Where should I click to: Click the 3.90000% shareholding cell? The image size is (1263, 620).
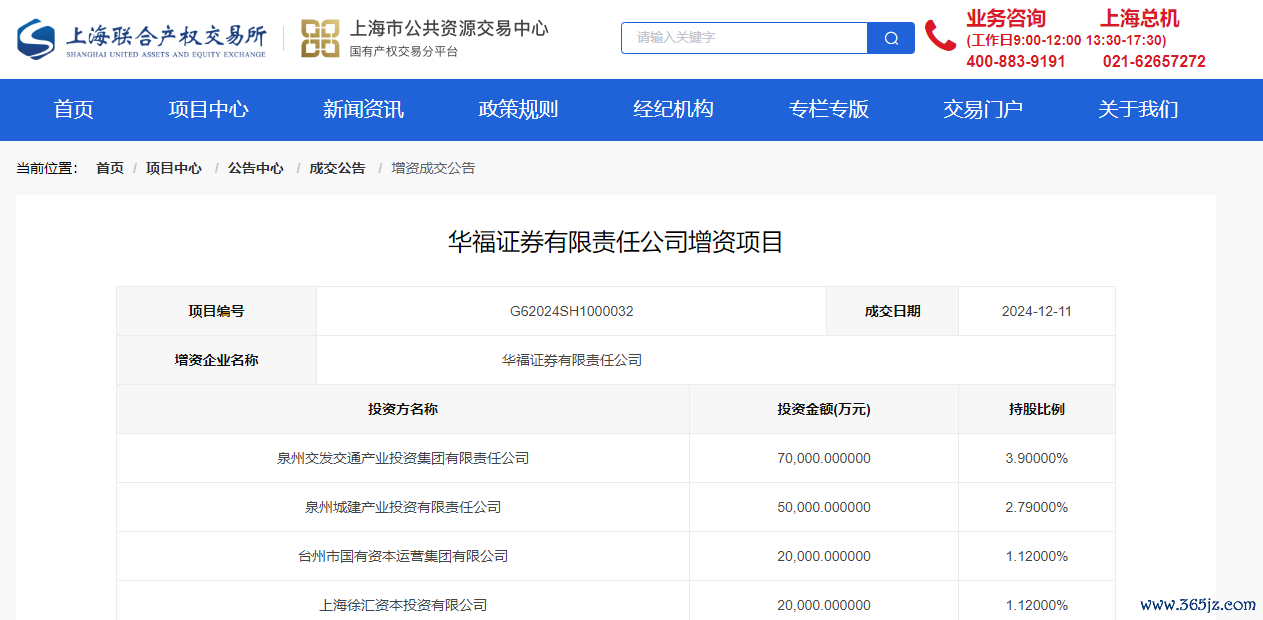pos(1037,458)
